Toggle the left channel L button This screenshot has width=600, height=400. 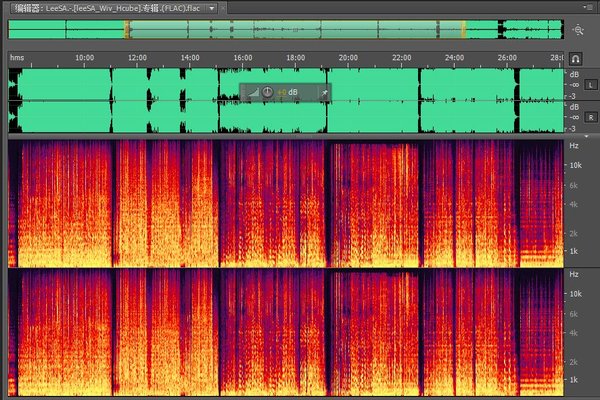(x=589, y=85)
